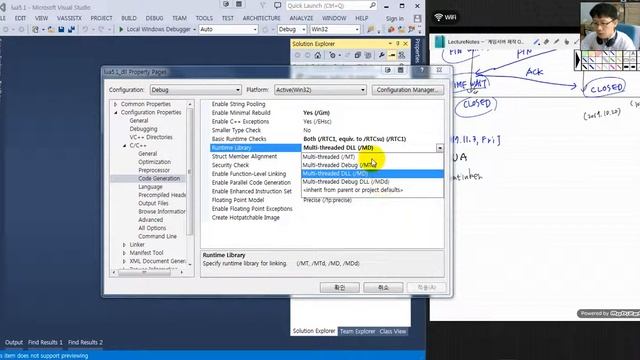Click Collapse All icon in Solution Explorer

tap(358, 55)
